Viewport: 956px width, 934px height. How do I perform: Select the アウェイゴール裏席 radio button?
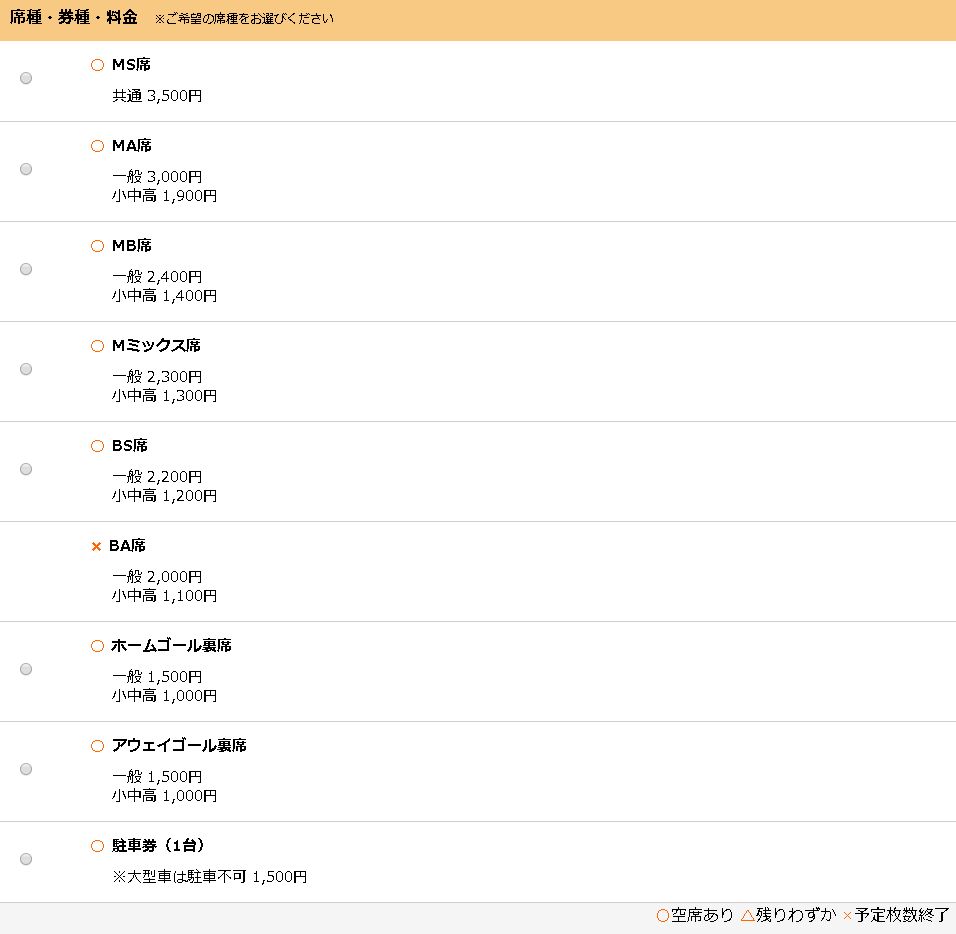click(x=26, y=769)
